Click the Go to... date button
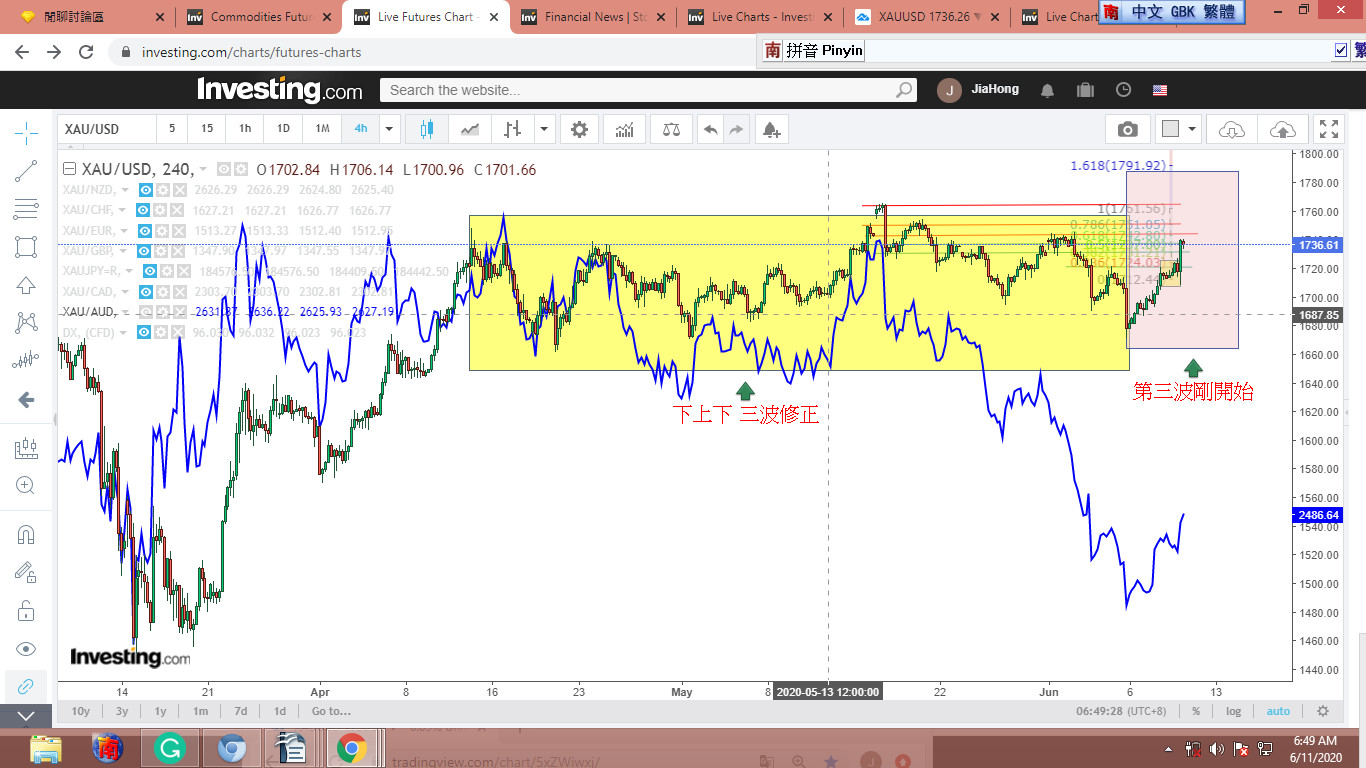The width and height of the screenshot is (1366, 768). (x=331, y=711)
